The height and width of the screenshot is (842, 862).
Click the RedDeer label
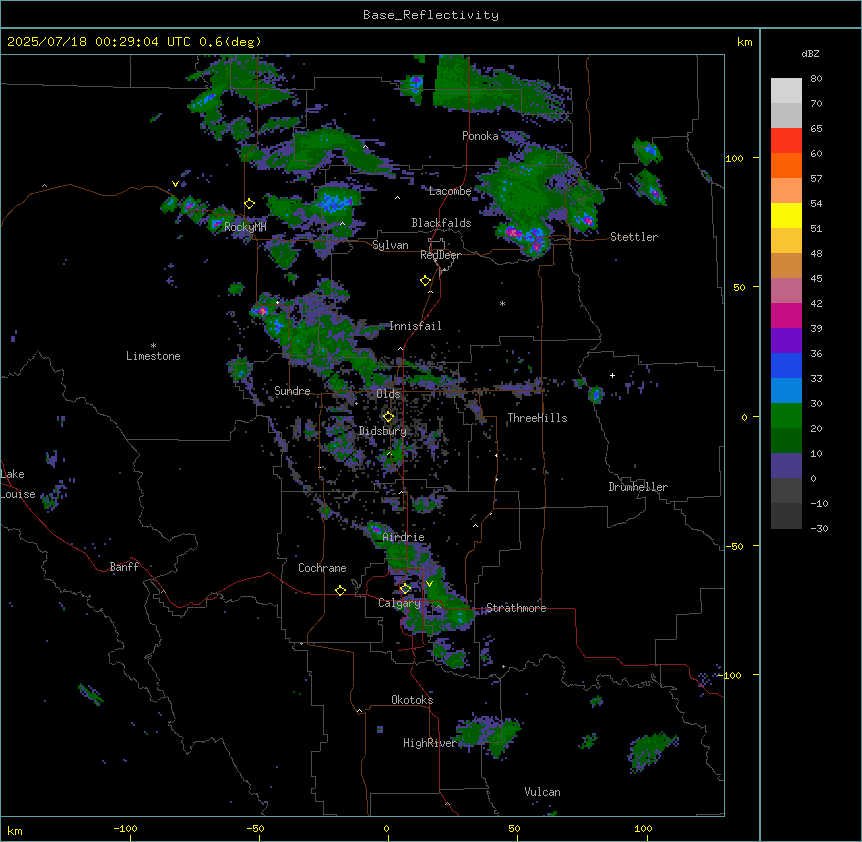(440, 255)
